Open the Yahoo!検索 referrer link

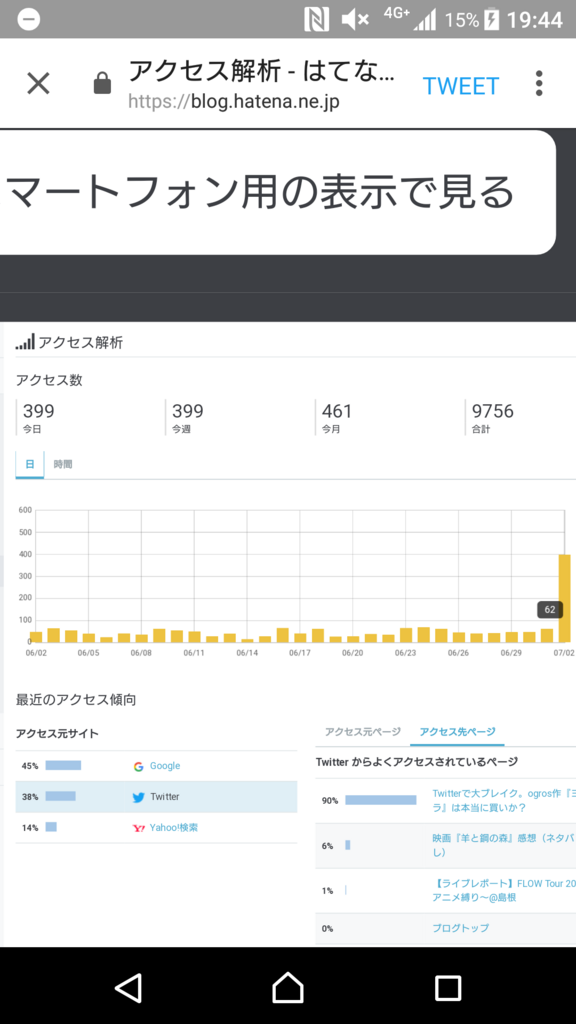point(174,827)
